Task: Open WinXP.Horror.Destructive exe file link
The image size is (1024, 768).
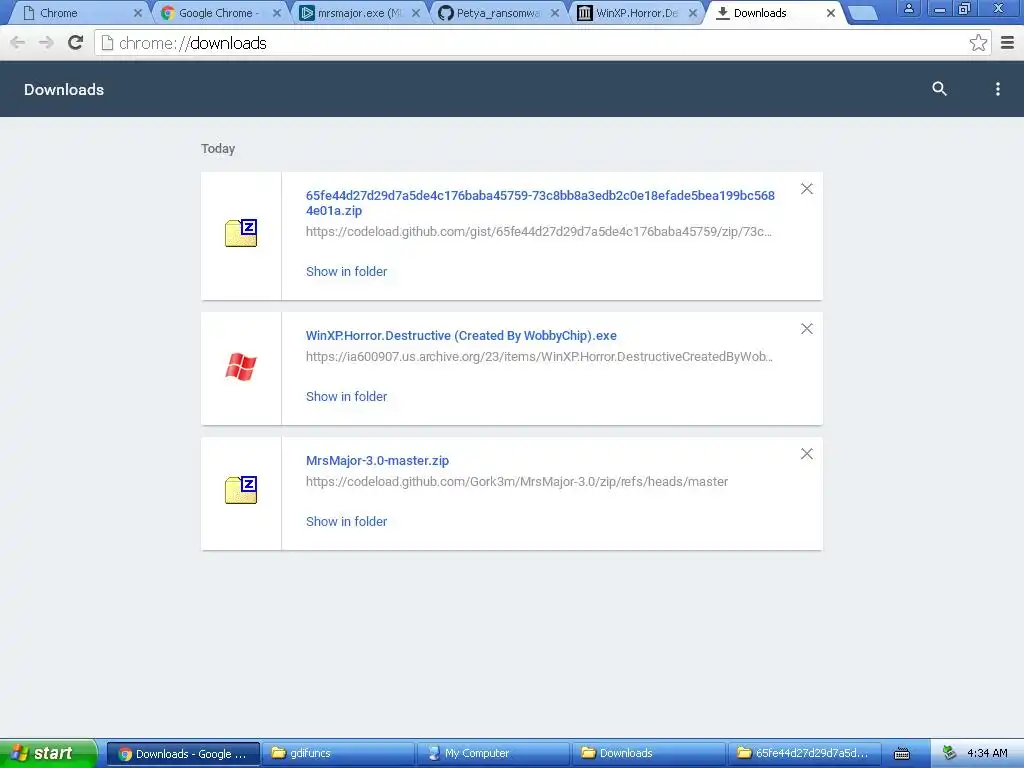Action: pyautogui.click(x=461, y=336)
